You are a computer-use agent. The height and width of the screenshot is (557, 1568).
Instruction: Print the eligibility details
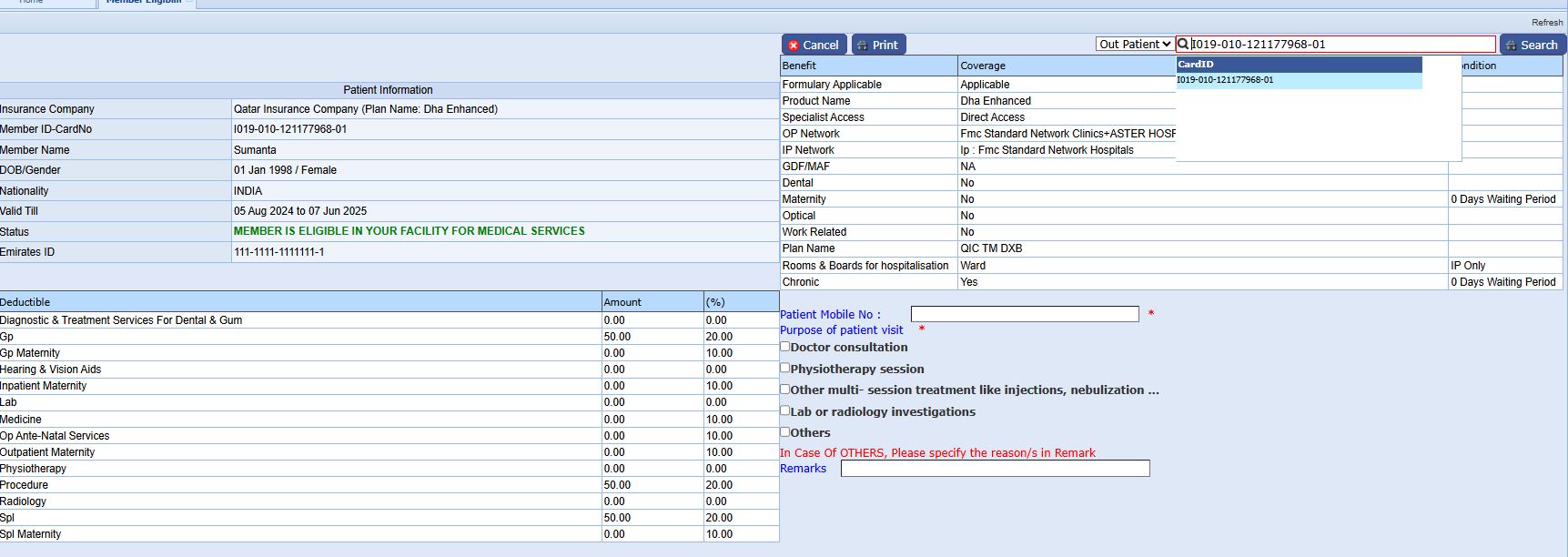click(x=878, y=45)
